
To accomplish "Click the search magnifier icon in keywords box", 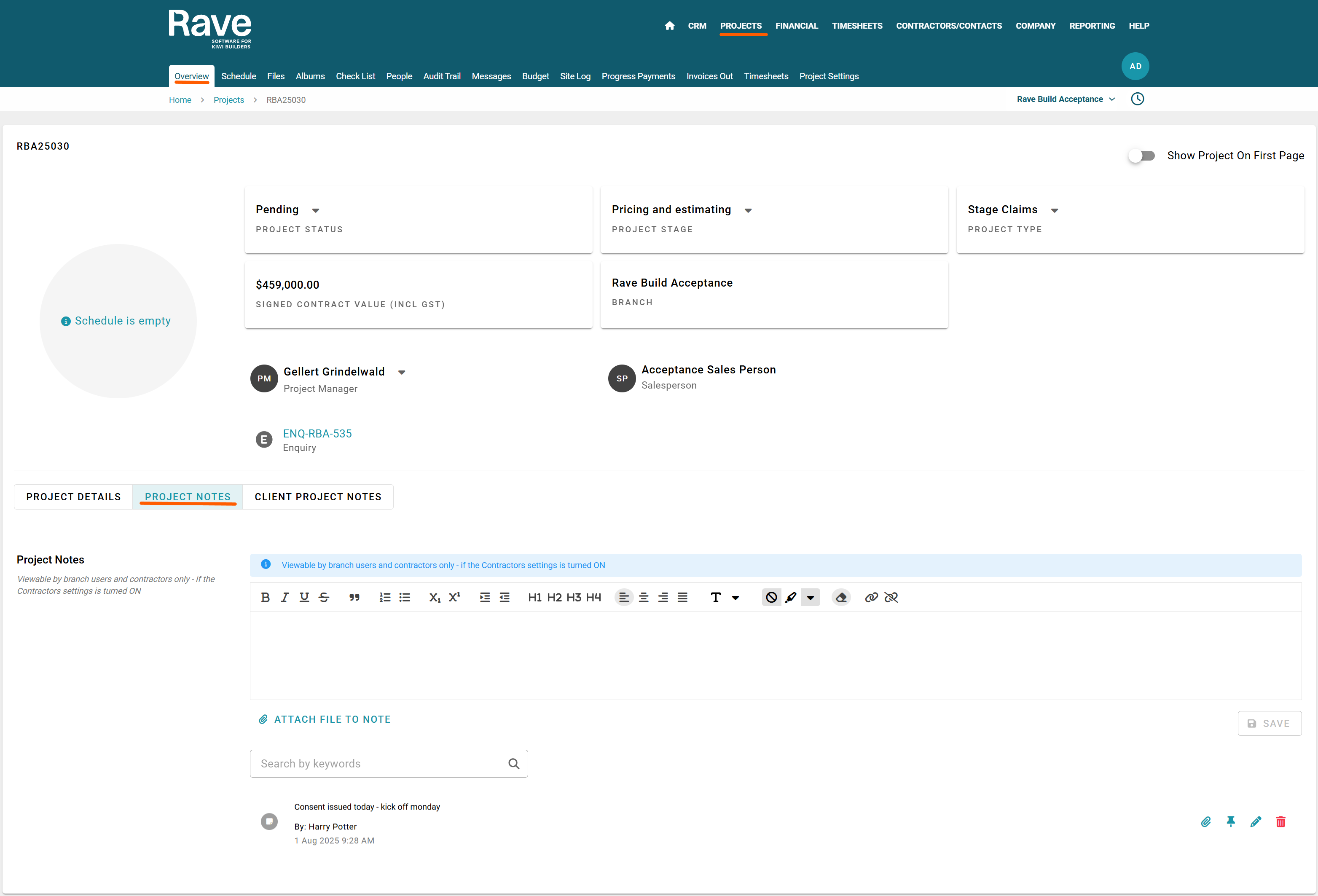I will tap(514, 764).
